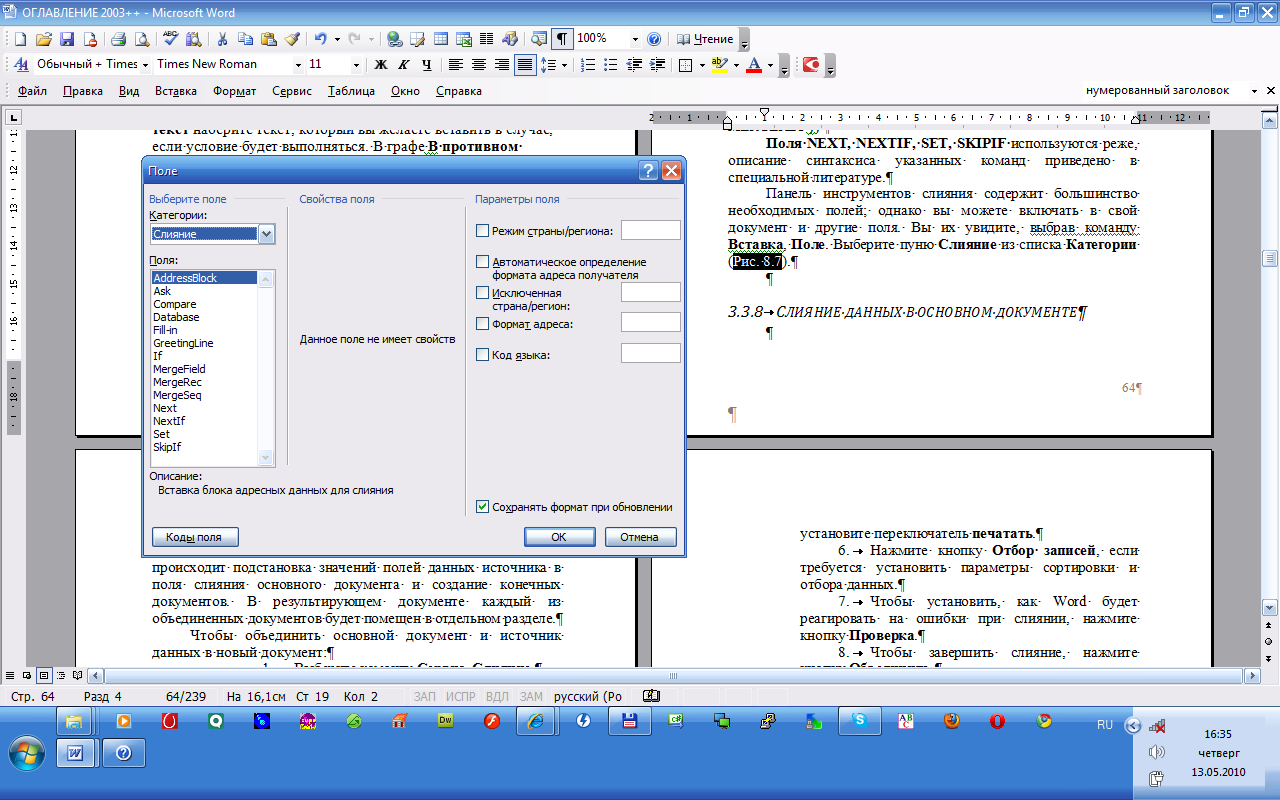Check 'Автоматическое определение формата адреса получателя'

pyautogui.click(x=483, y=262)
